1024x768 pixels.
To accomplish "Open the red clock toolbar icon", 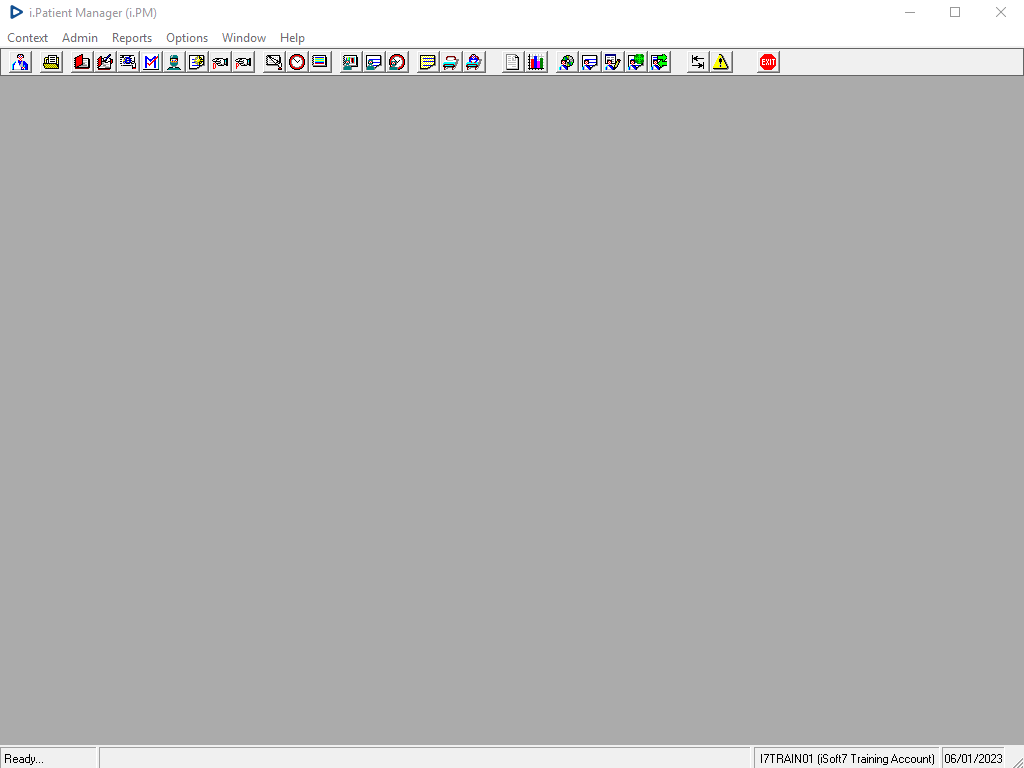I will tap(297, 62).
